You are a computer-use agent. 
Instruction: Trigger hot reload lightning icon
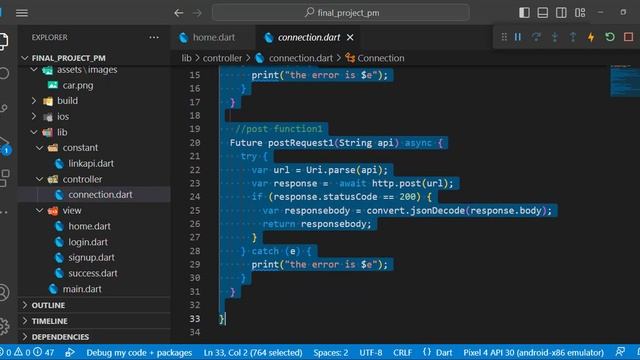point(591,37)
